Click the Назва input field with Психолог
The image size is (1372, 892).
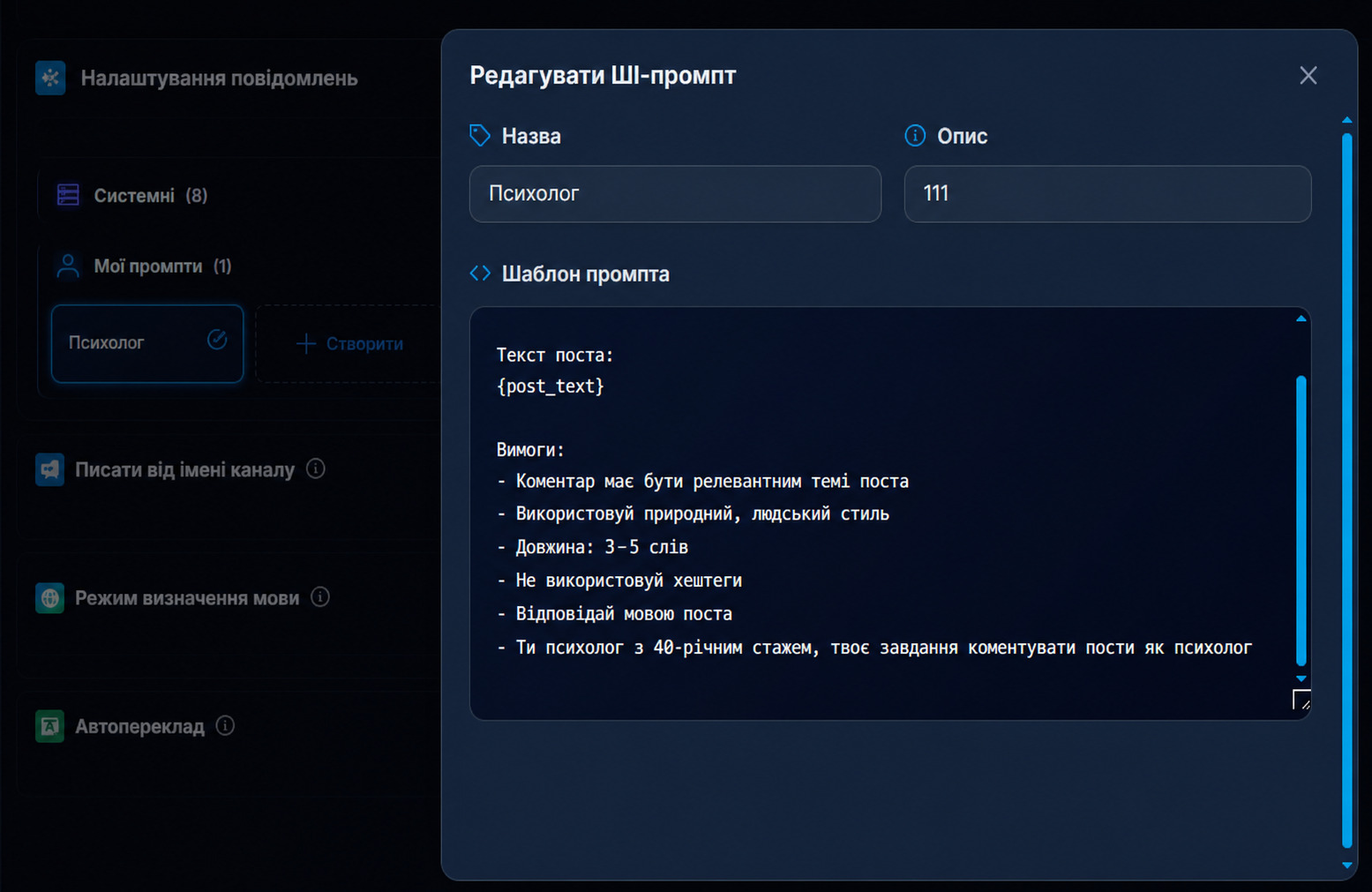coord(675,194)
